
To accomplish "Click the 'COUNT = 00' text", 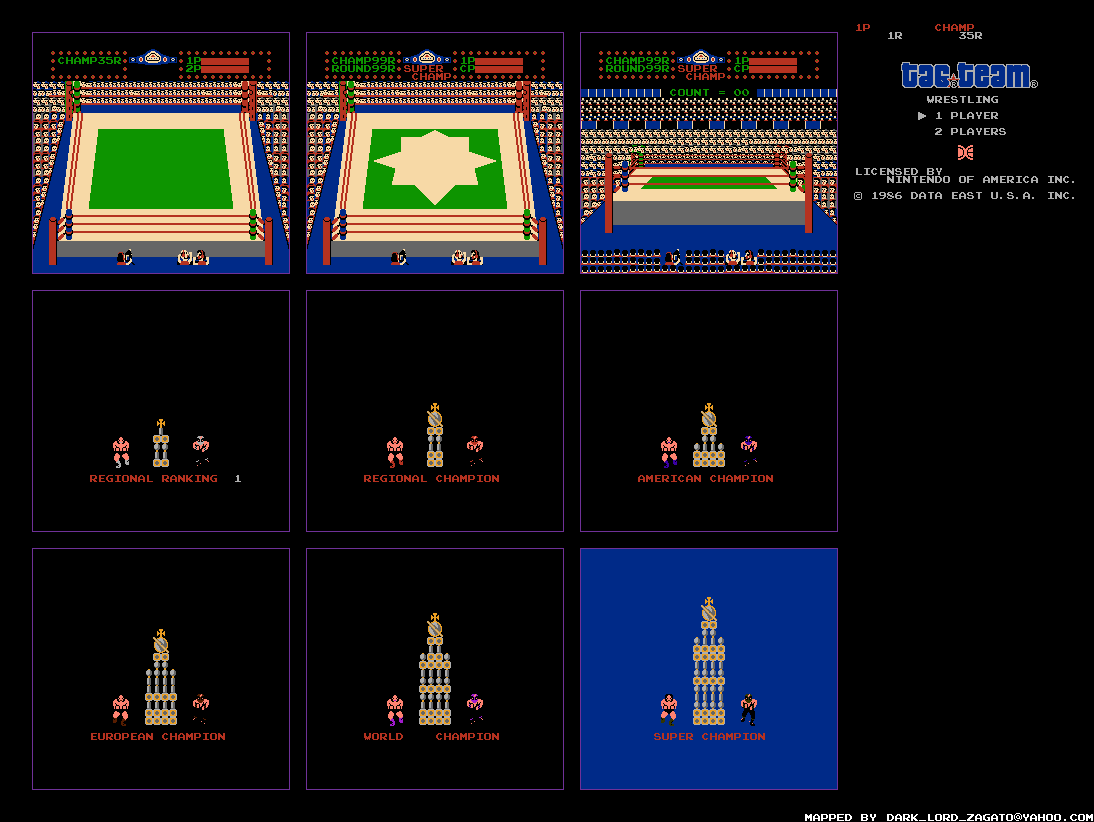I will [709, 93].
